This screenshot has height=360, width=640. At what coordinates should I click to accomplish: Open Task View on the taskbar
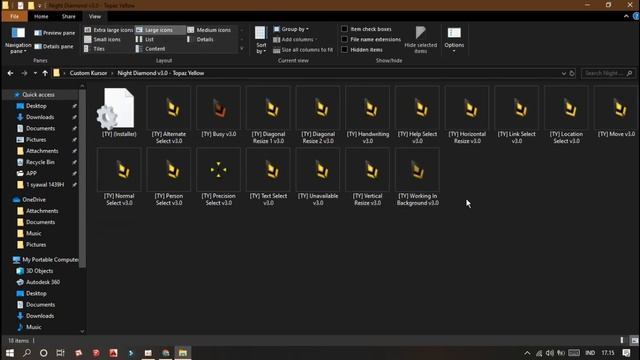pyautogui.click(x=60, y=353)
